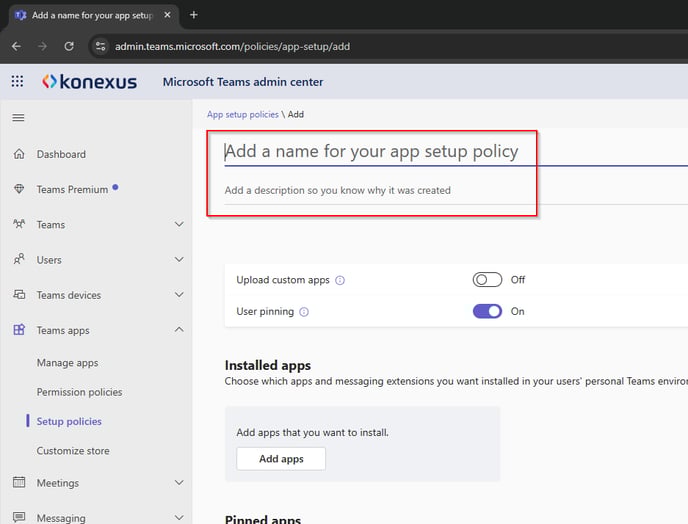The height and width of the screenshot is (524, 688).
Task: Click the Teams apps label in sidebar
Action: click(63, 330)
